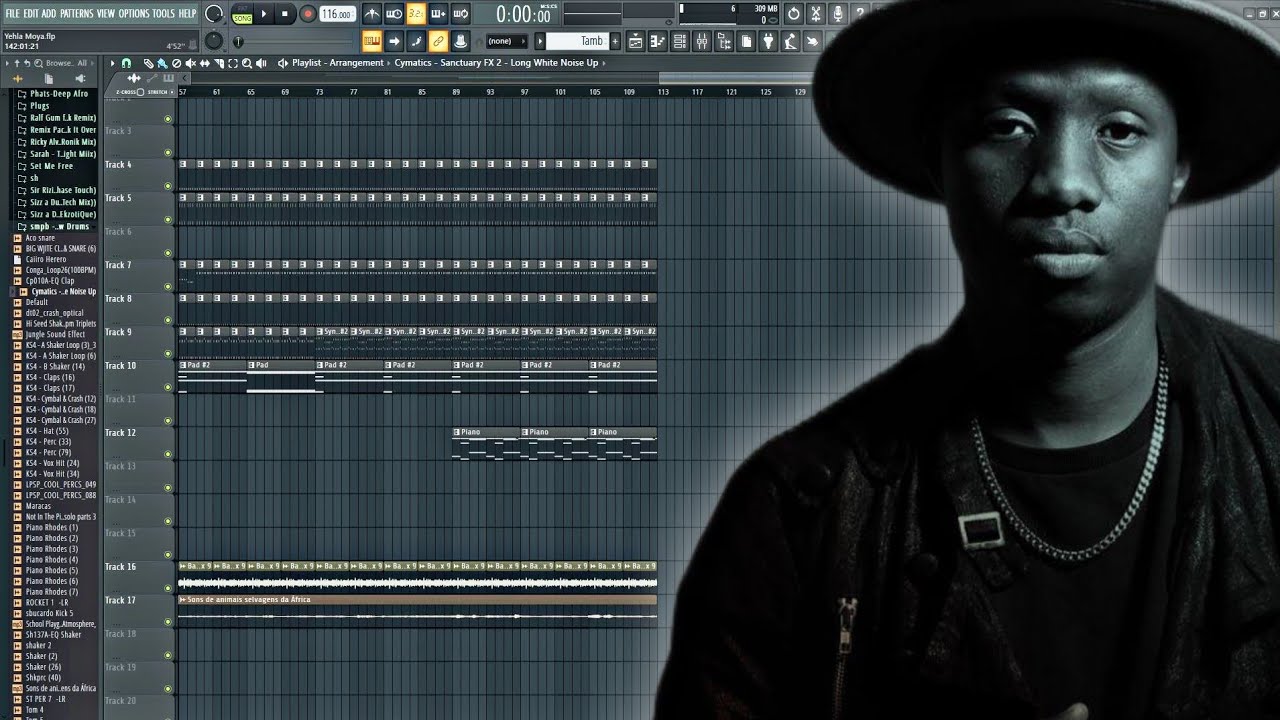This screenshot has height=720, width=1280.
Task: Mute Track 7 using its green light
Action: click(167, 286)
